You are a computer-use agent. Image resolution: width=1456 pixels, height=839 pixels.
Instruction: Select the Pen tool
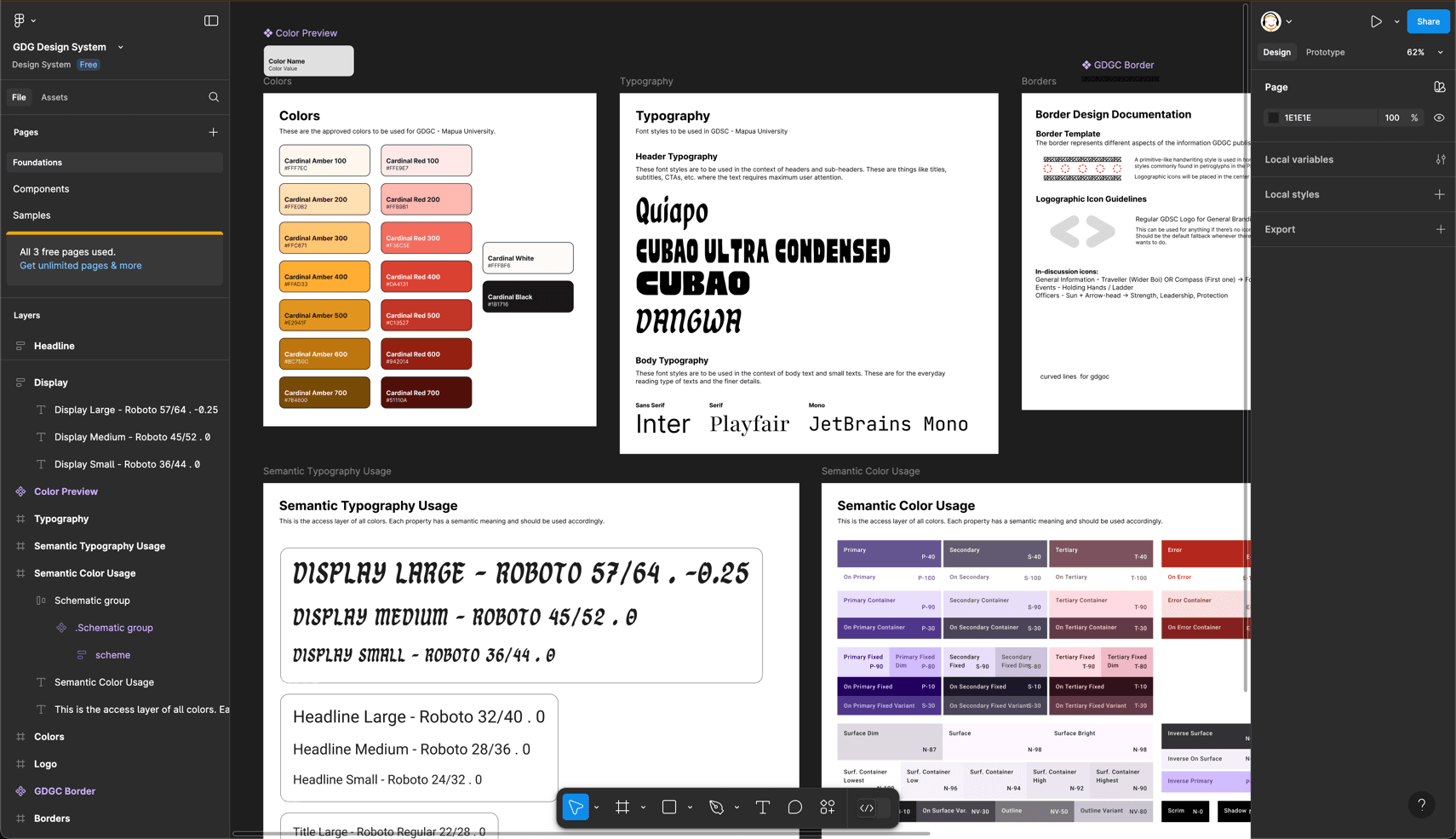716,807
